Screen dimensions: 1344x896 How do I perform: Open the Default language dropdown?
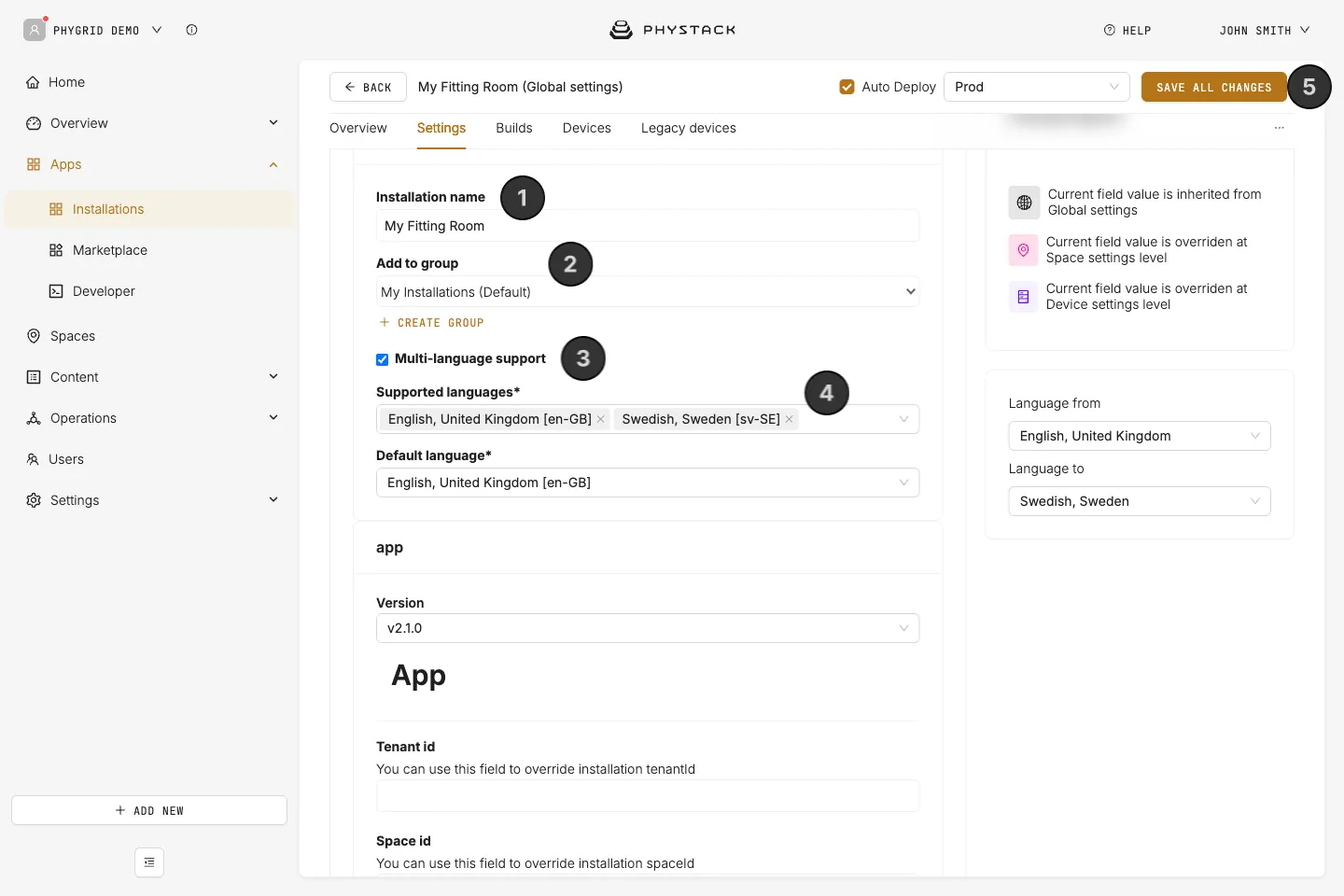(648, 483)
